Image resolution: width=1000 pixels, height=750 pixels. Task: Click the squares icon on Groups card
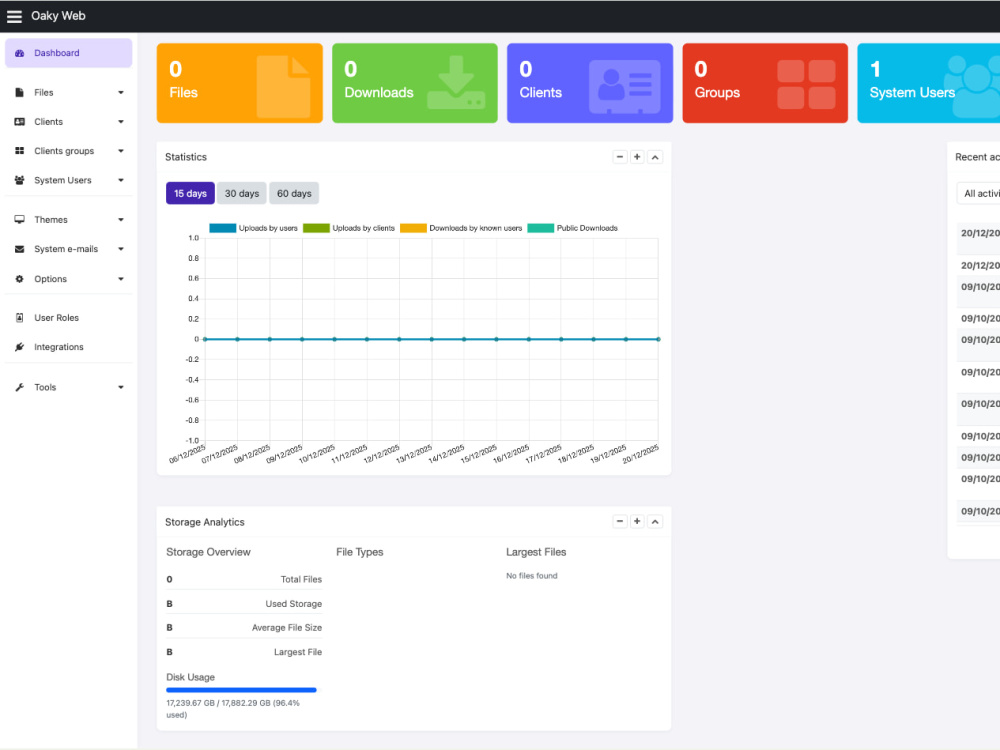click(806, 84)
